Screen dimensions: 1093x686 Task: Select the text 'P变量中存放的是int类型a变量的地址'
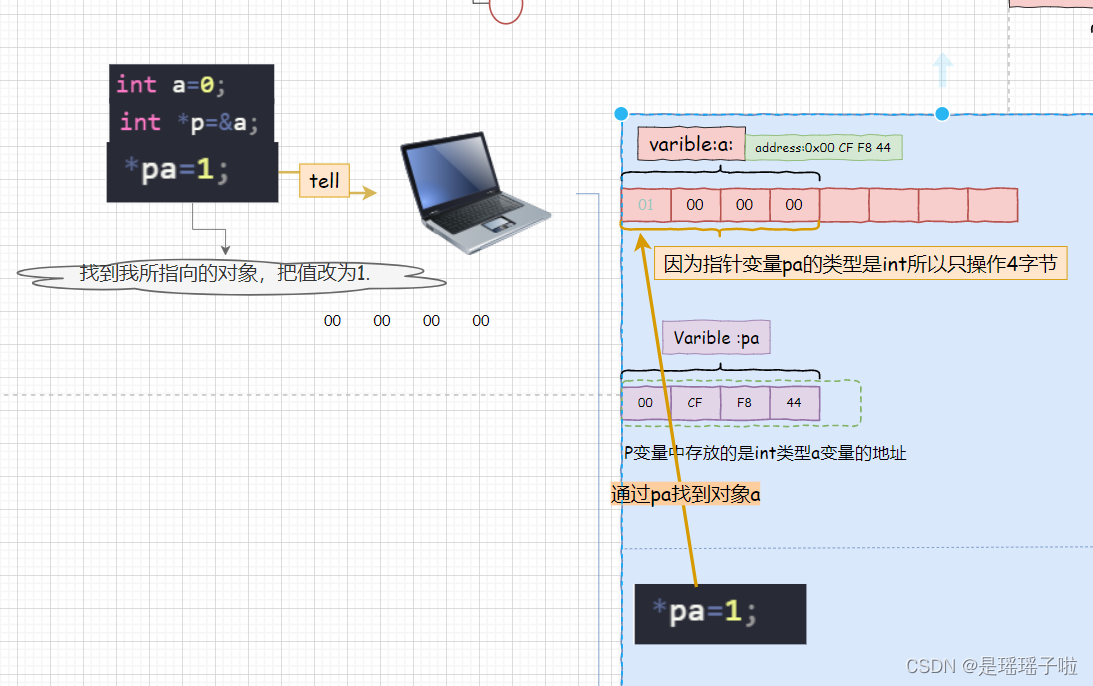[x=765, y=453]
